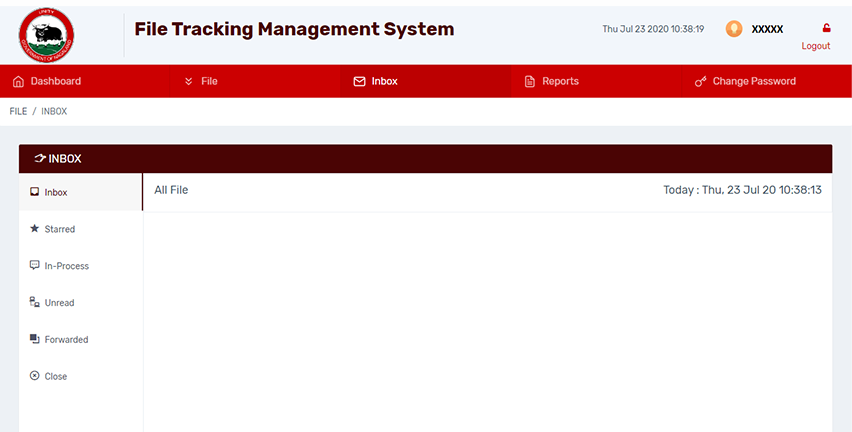Open the Close folder in sidebar
852x432 pixels.
point(56,376)
